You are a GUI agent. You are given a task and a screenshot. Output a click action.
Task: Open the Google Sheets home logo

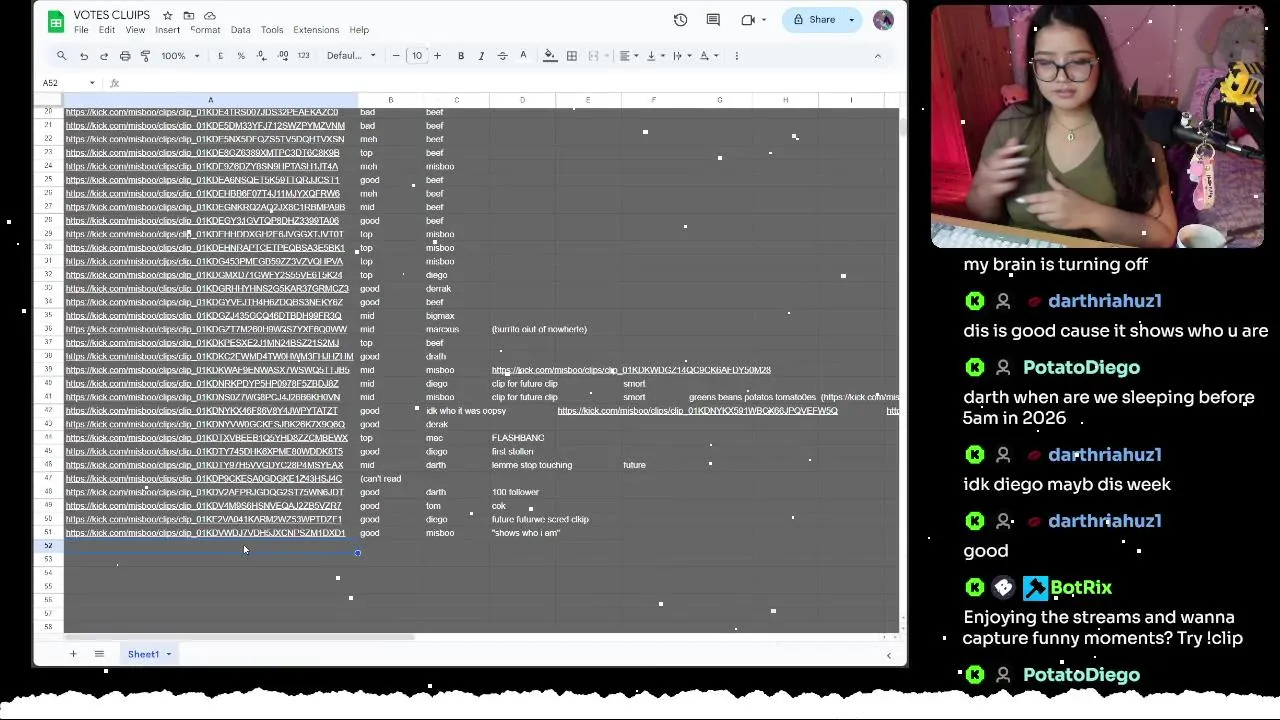click(56, 21)
